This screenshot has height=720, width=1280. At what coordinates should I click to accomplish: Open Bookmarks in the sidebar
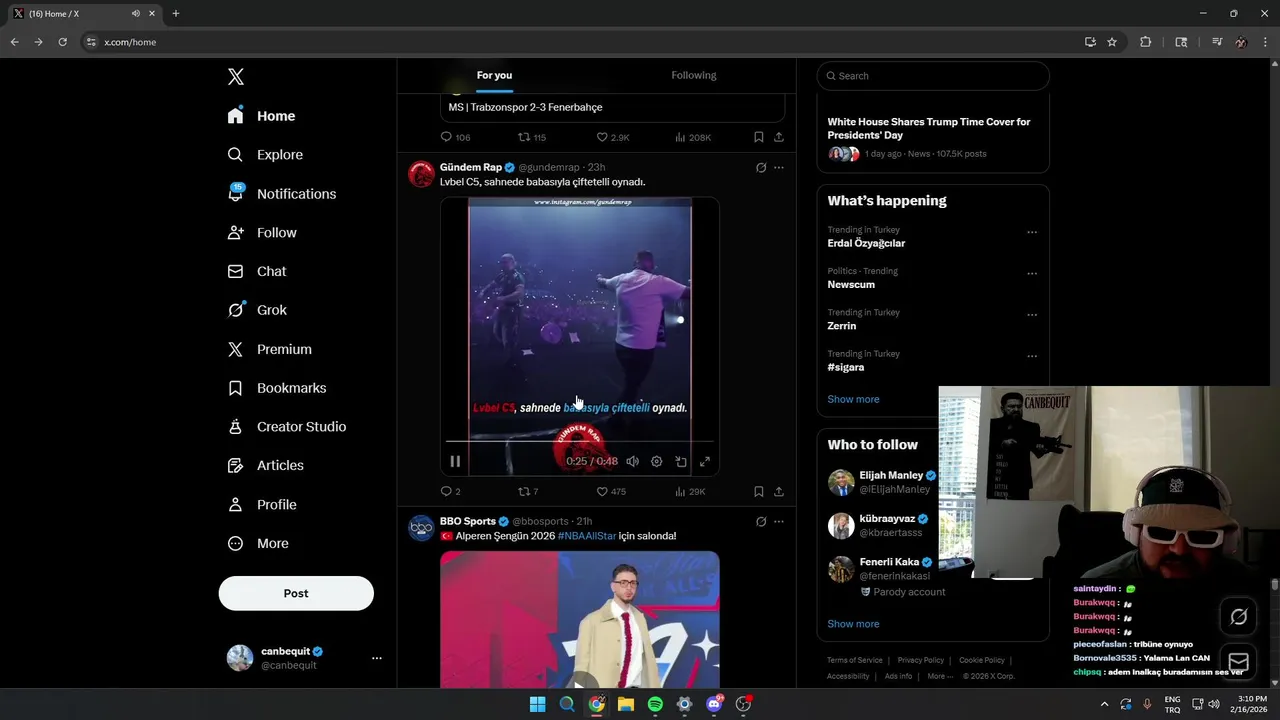277,388
